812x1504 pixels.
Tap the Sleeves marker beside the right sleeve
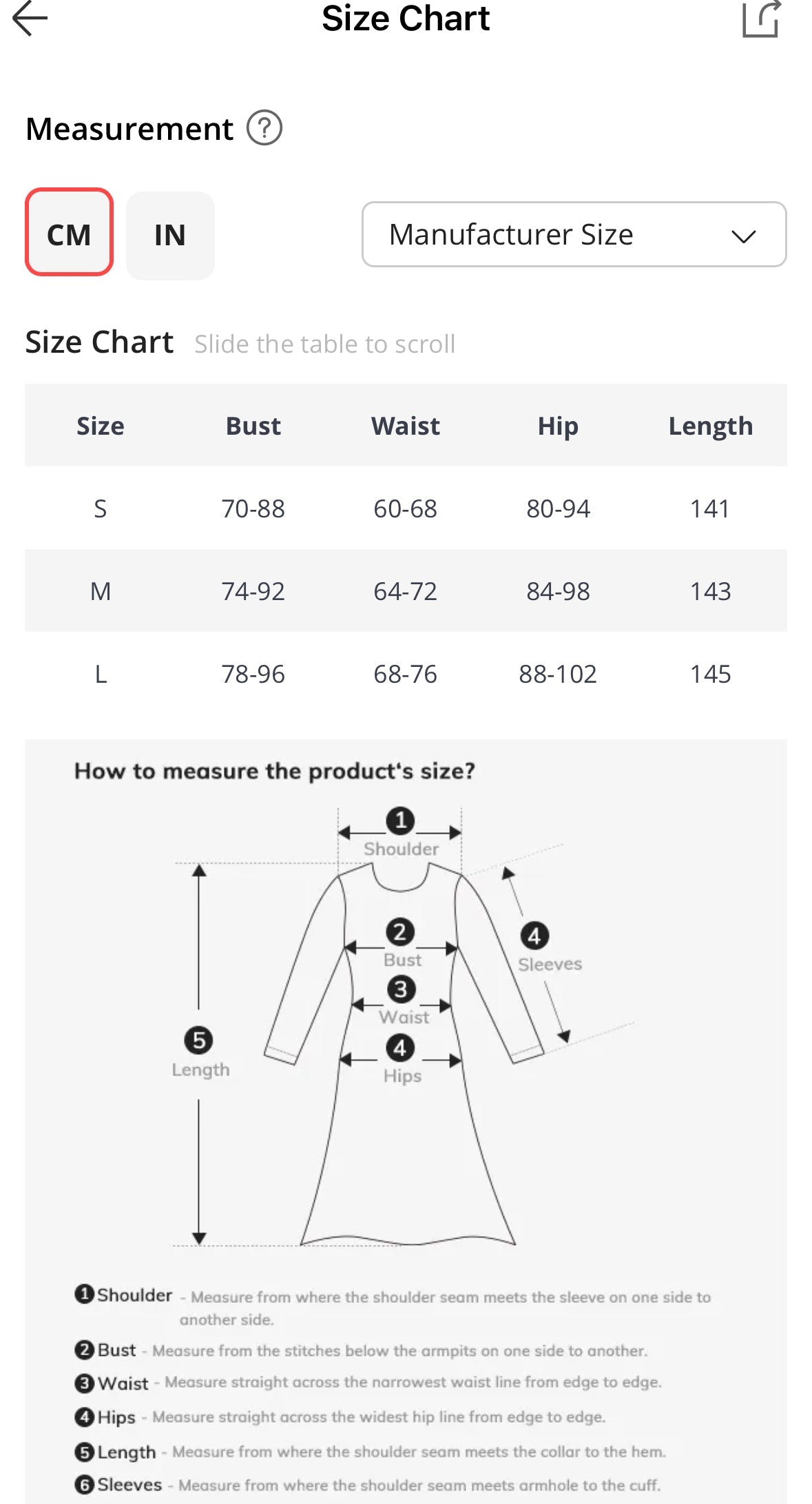point(534,936)
